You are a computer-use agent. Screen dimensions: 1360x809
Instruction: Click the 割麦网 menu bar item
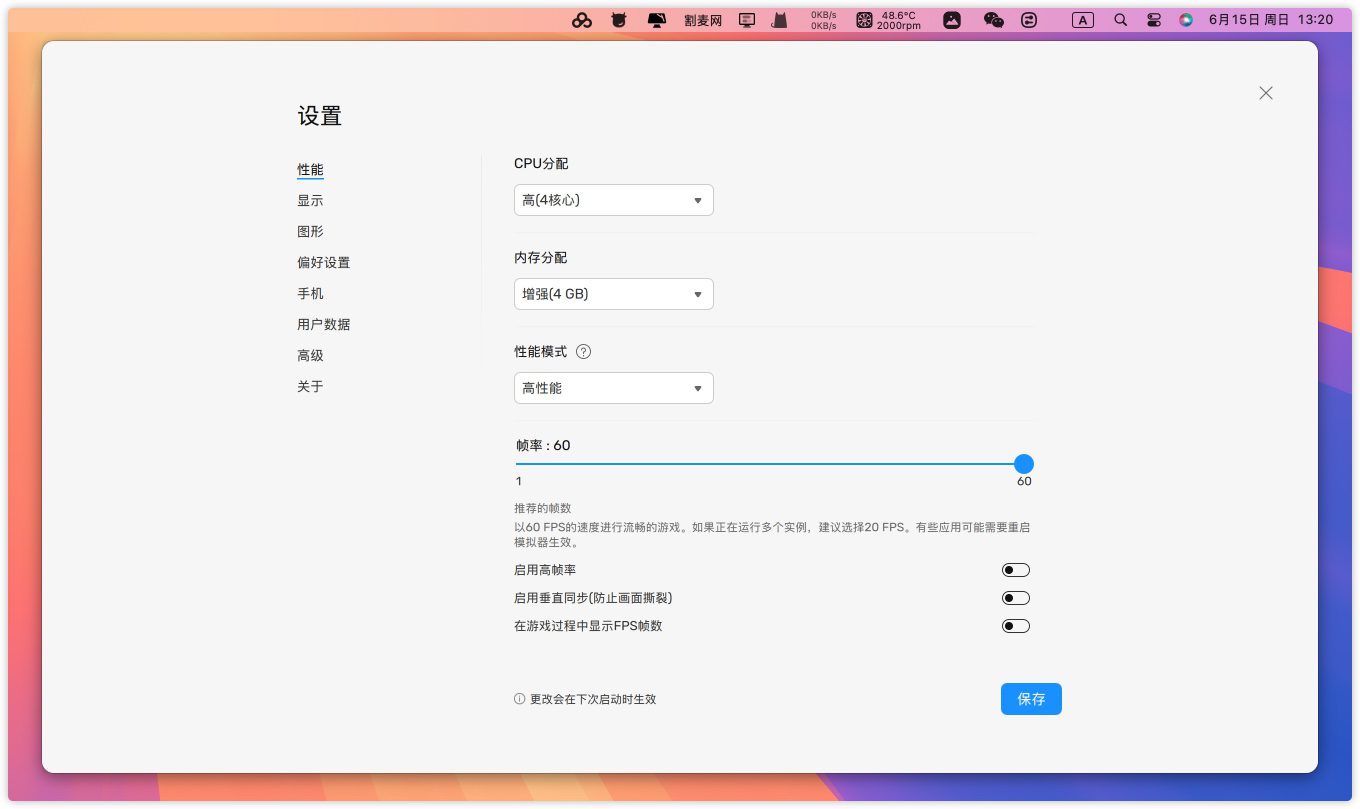pyautogui.click(x=702, y=20)
